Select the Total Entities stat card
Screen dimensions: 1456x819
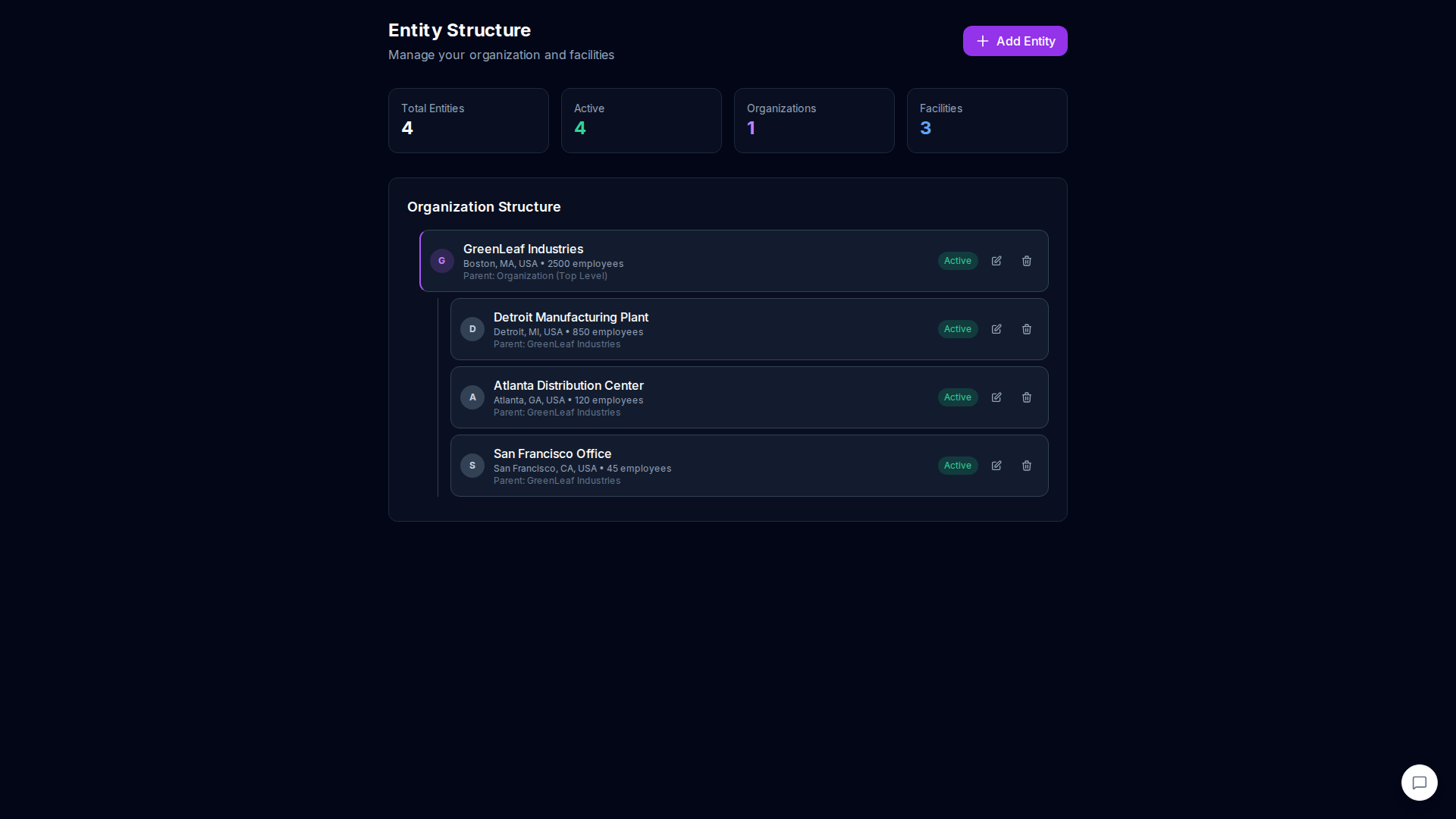468,120
